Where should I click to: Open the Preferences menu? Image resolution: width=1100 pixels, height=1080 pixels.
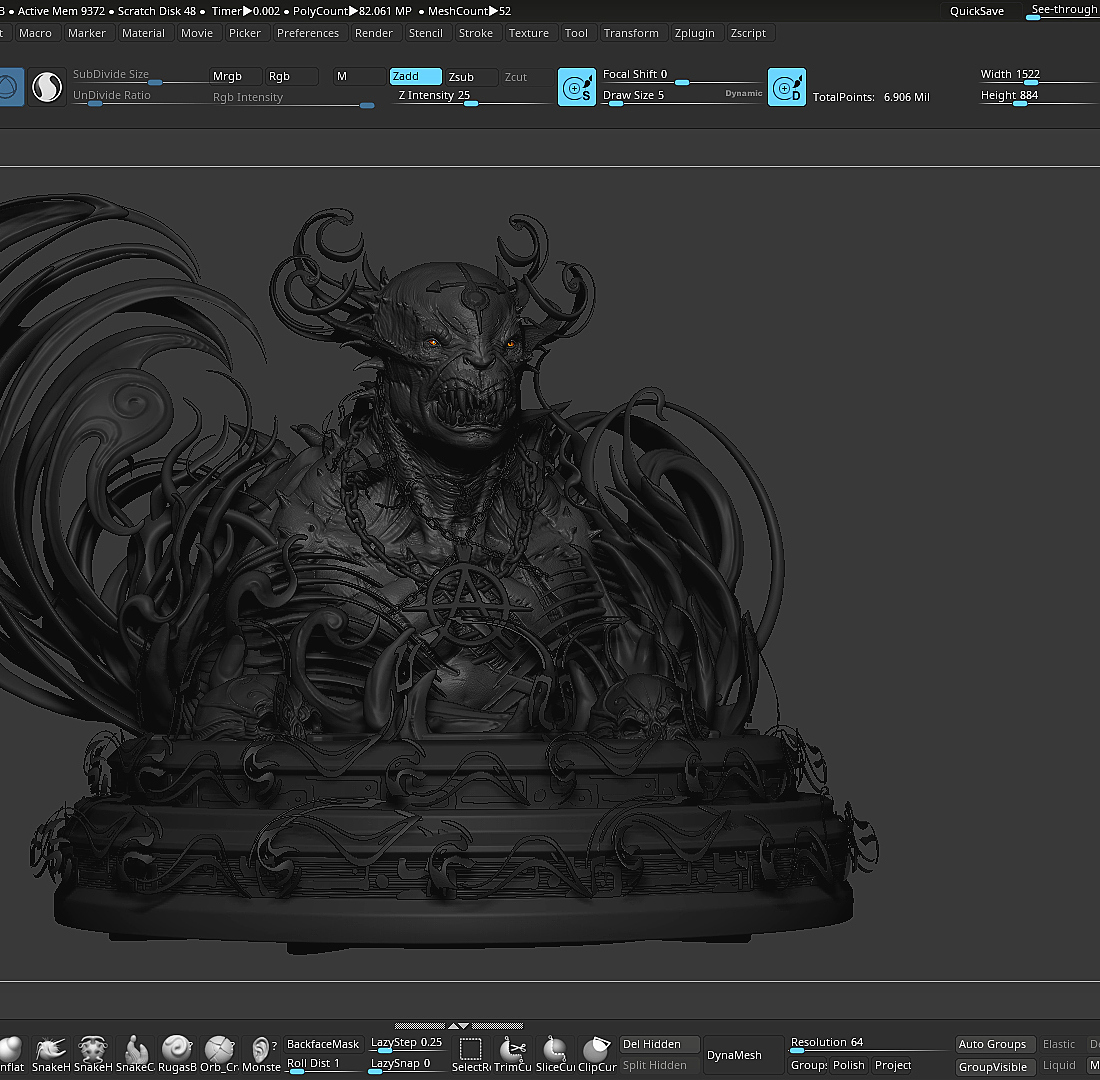pyautogui.click(x=308, y=33)
